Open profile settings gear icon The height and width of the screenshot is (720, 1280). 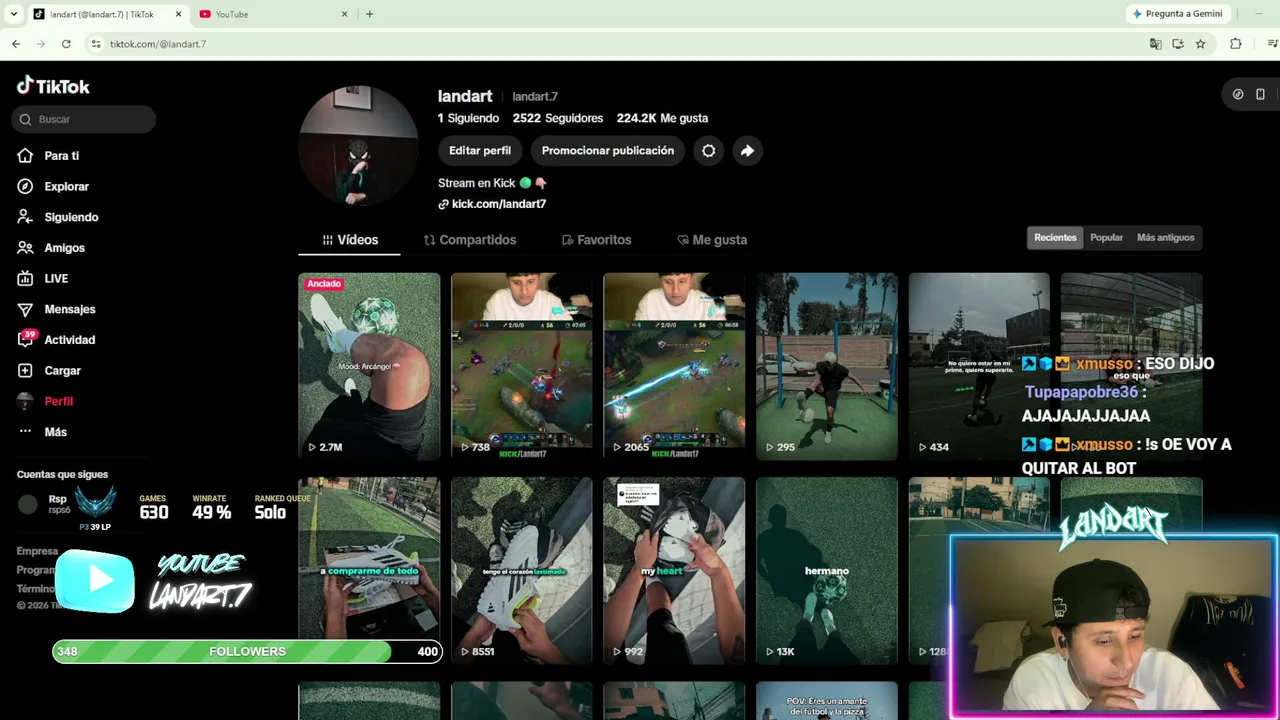[x=708, y=151]
